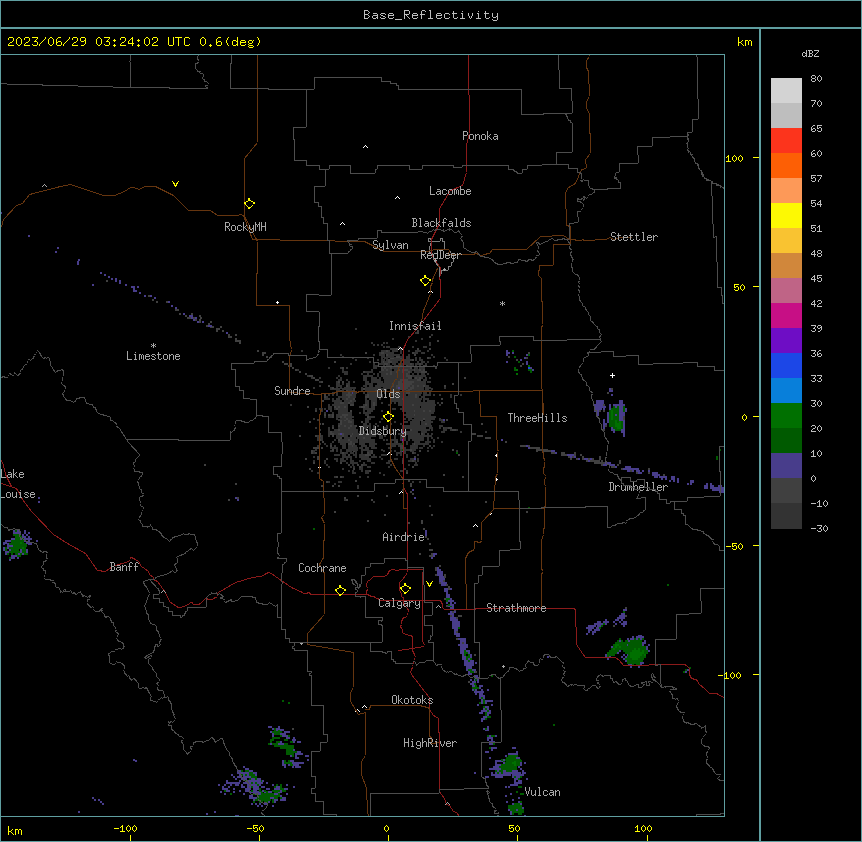Click the light gray 80 dBZ swatch
862x842 pixels.
786,90
